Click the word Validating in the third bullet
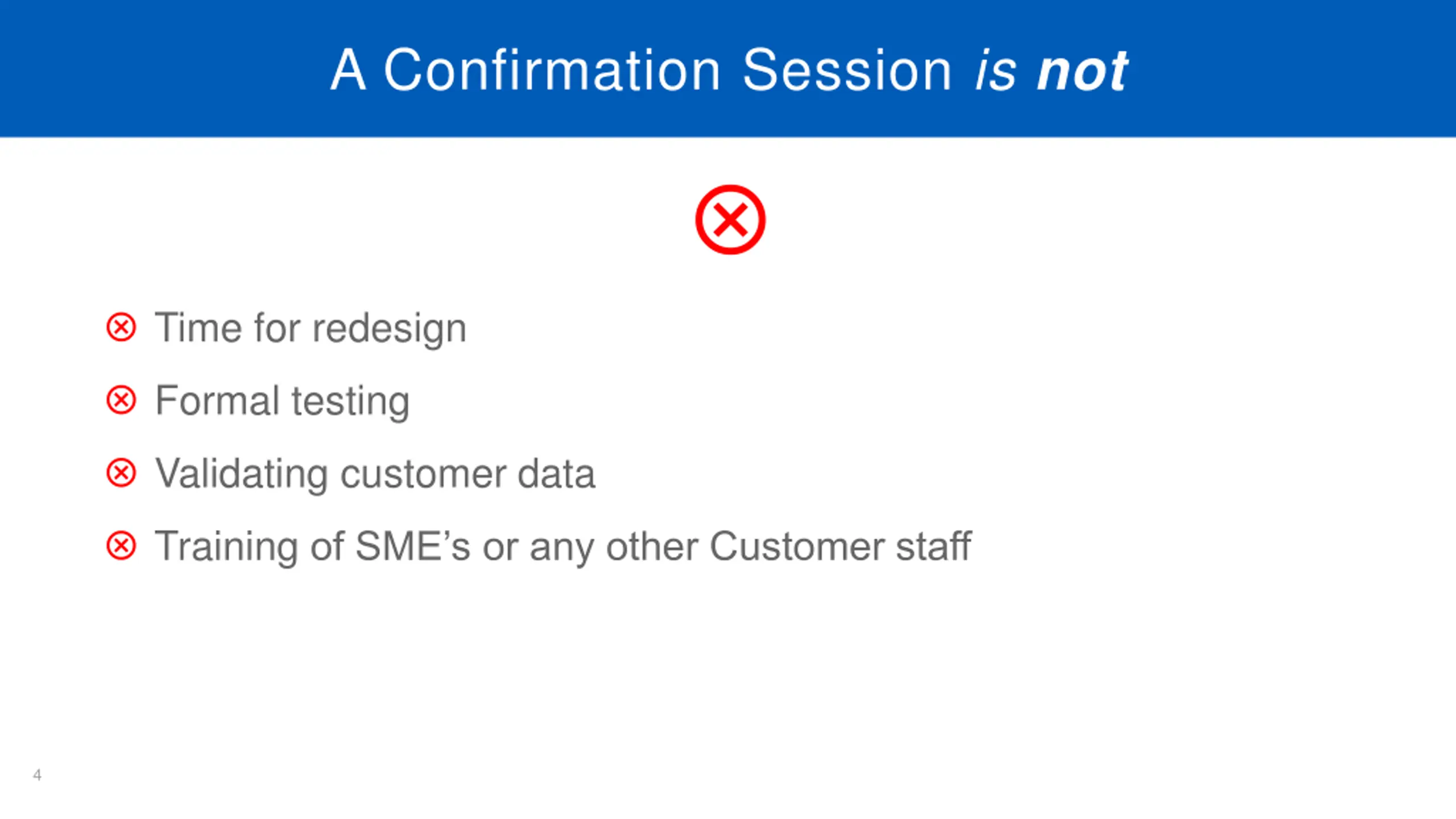1456x819 pixels. (242, 473)
